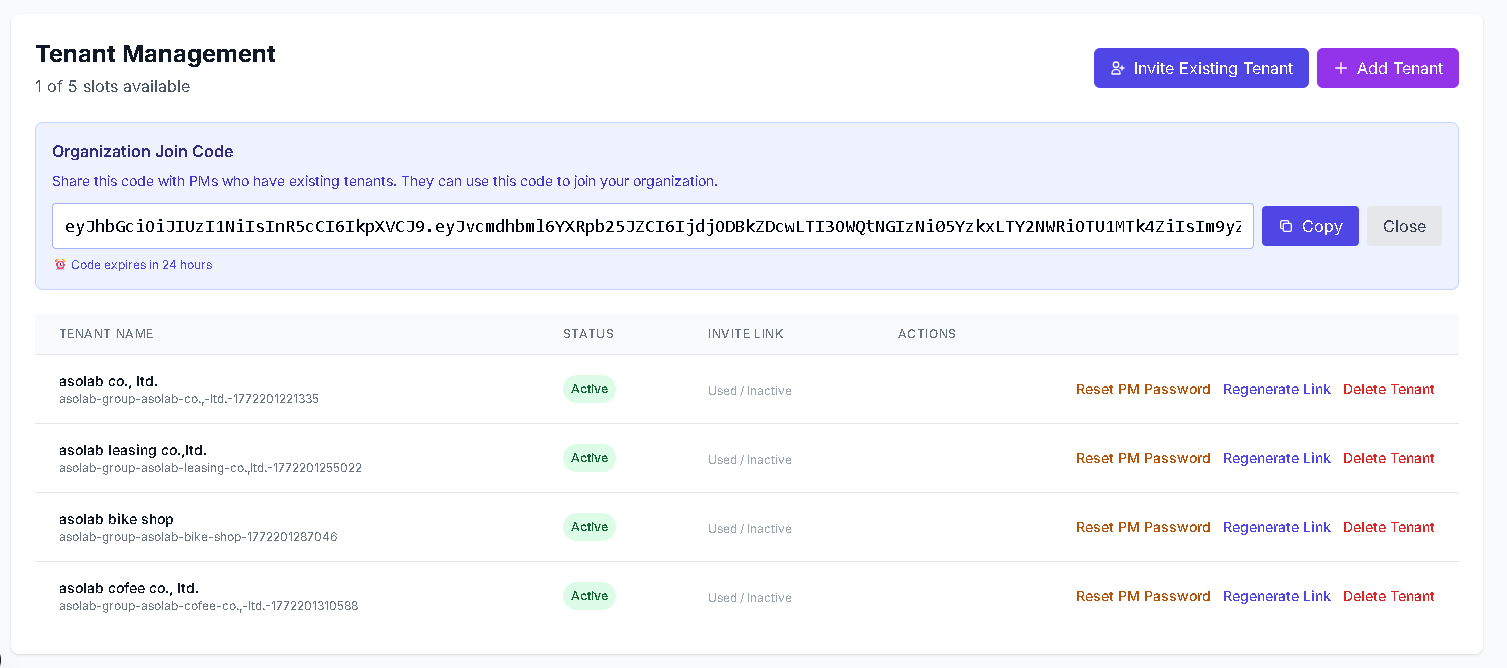
Task: Click the plus icon in Add Tenant
Action: tap(1341, 68)
